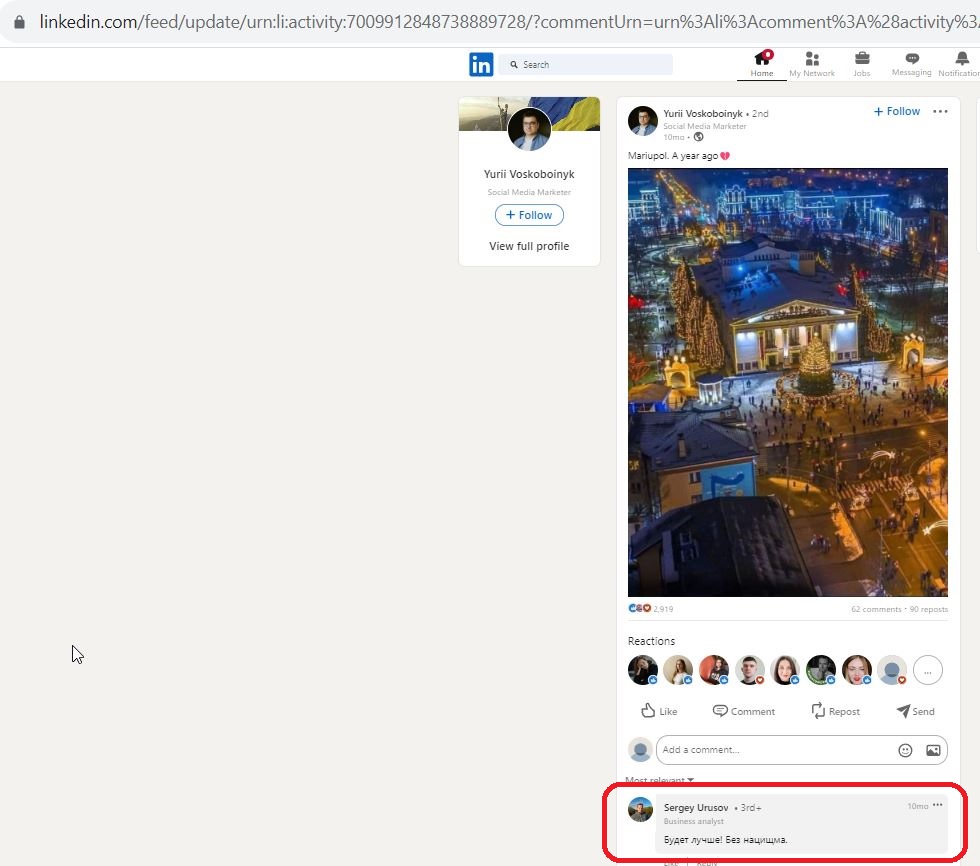Click Yurii Voskoboinyk sidebar profile photo

pos(529,129)
